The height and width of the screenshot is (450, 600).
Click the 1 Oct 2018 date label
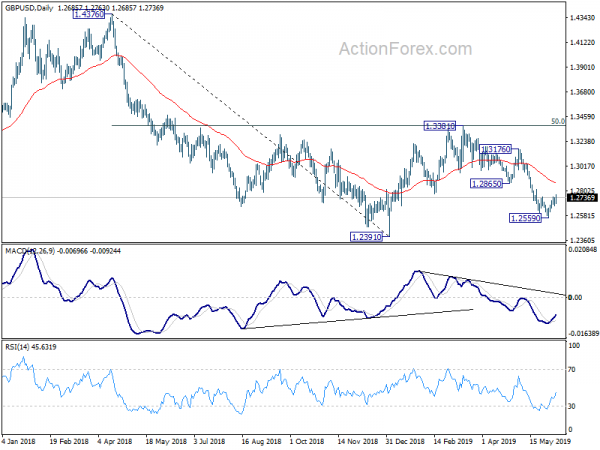click(x=307, y=441)
